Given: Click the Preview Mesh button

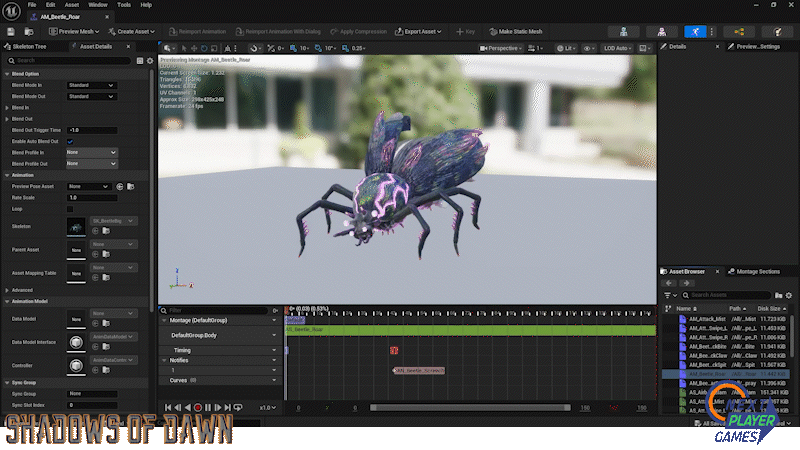Looking at the screenshot, I should (x=74, y=32).
